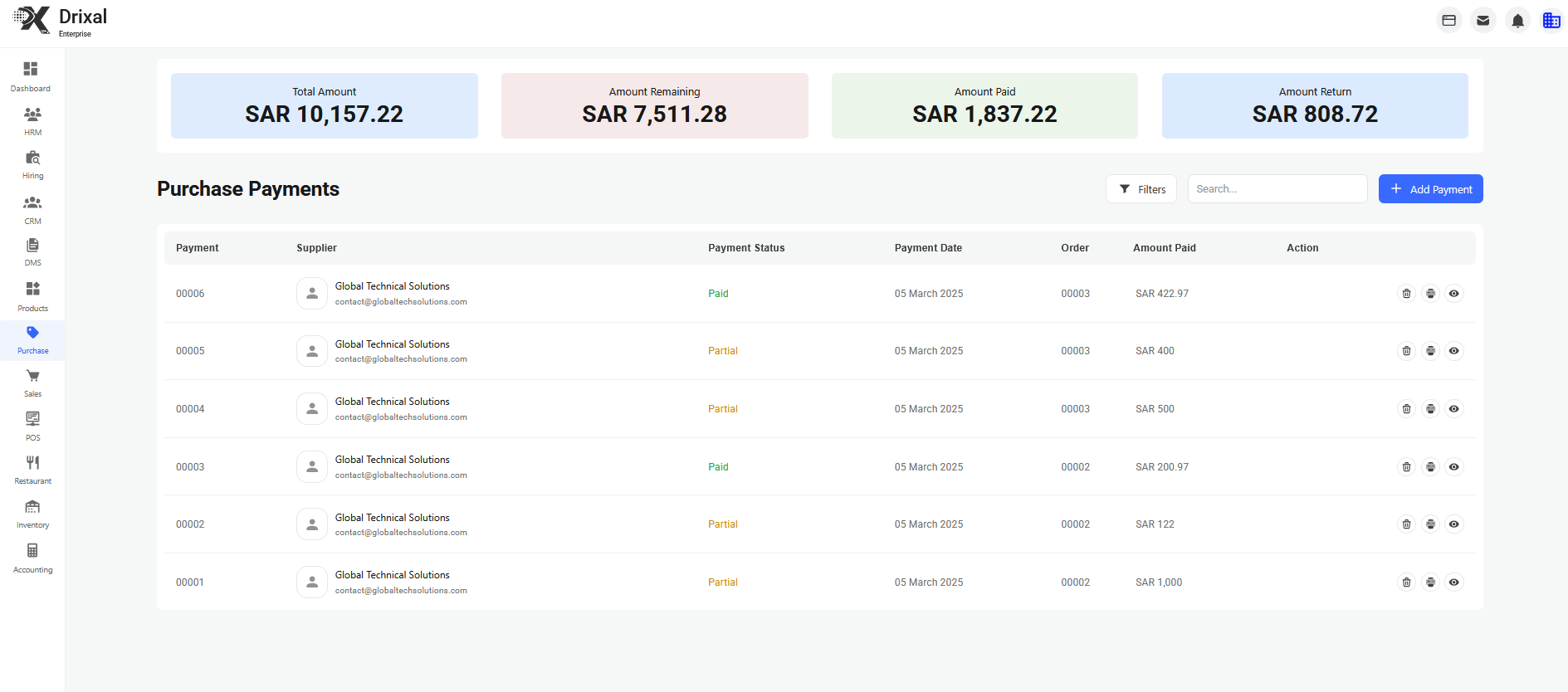Open the mail envelope icon
1568x692 pixels.
1483,21
